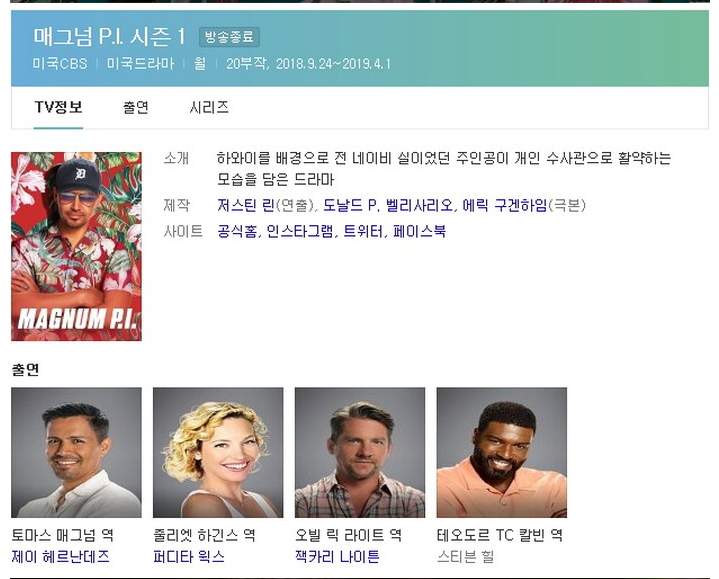719x579 pixels.
Task: Visit the 공식홈 official site link
Action: [x=237, y=231]
